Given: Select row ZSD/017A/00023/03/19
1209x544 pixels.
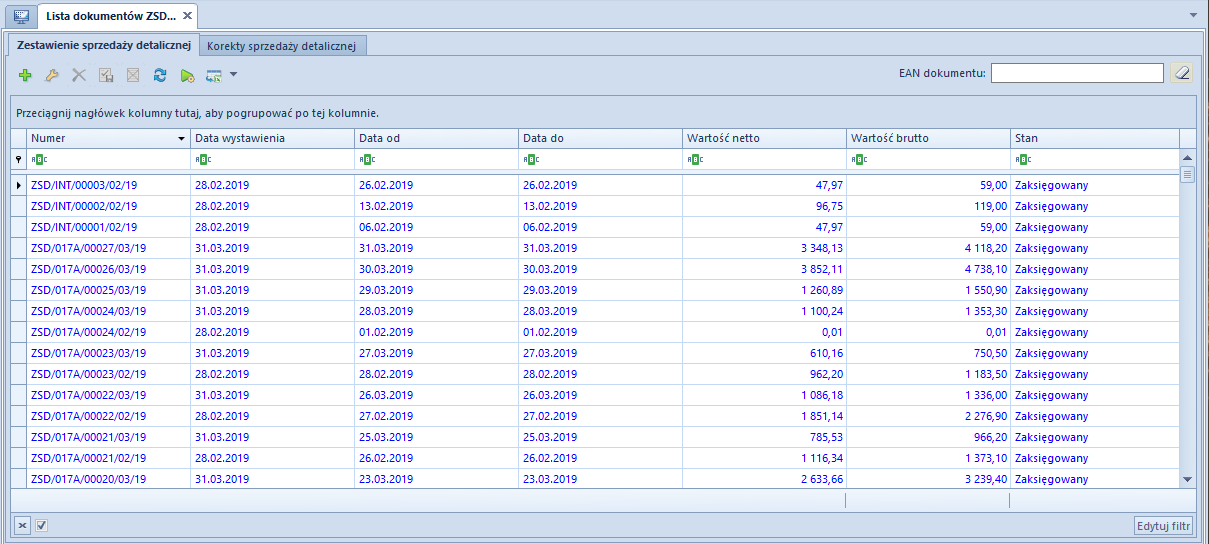Looking at the screenshot, I should 595,353.
